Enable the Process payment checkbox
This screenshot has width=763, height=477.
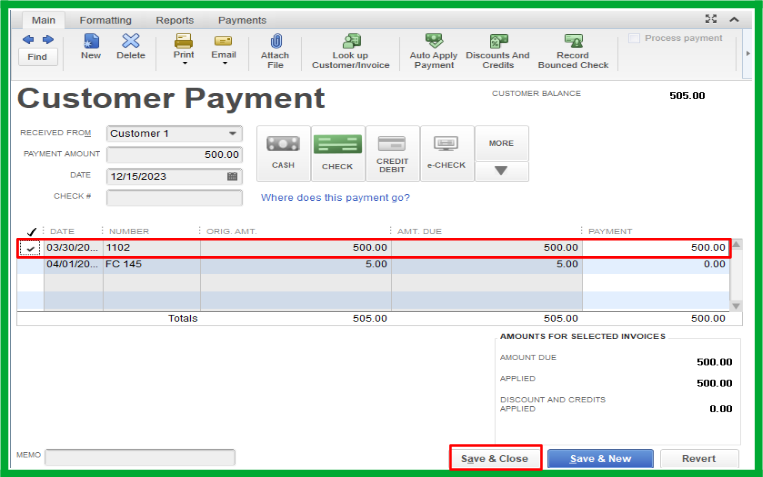(634, 38)
